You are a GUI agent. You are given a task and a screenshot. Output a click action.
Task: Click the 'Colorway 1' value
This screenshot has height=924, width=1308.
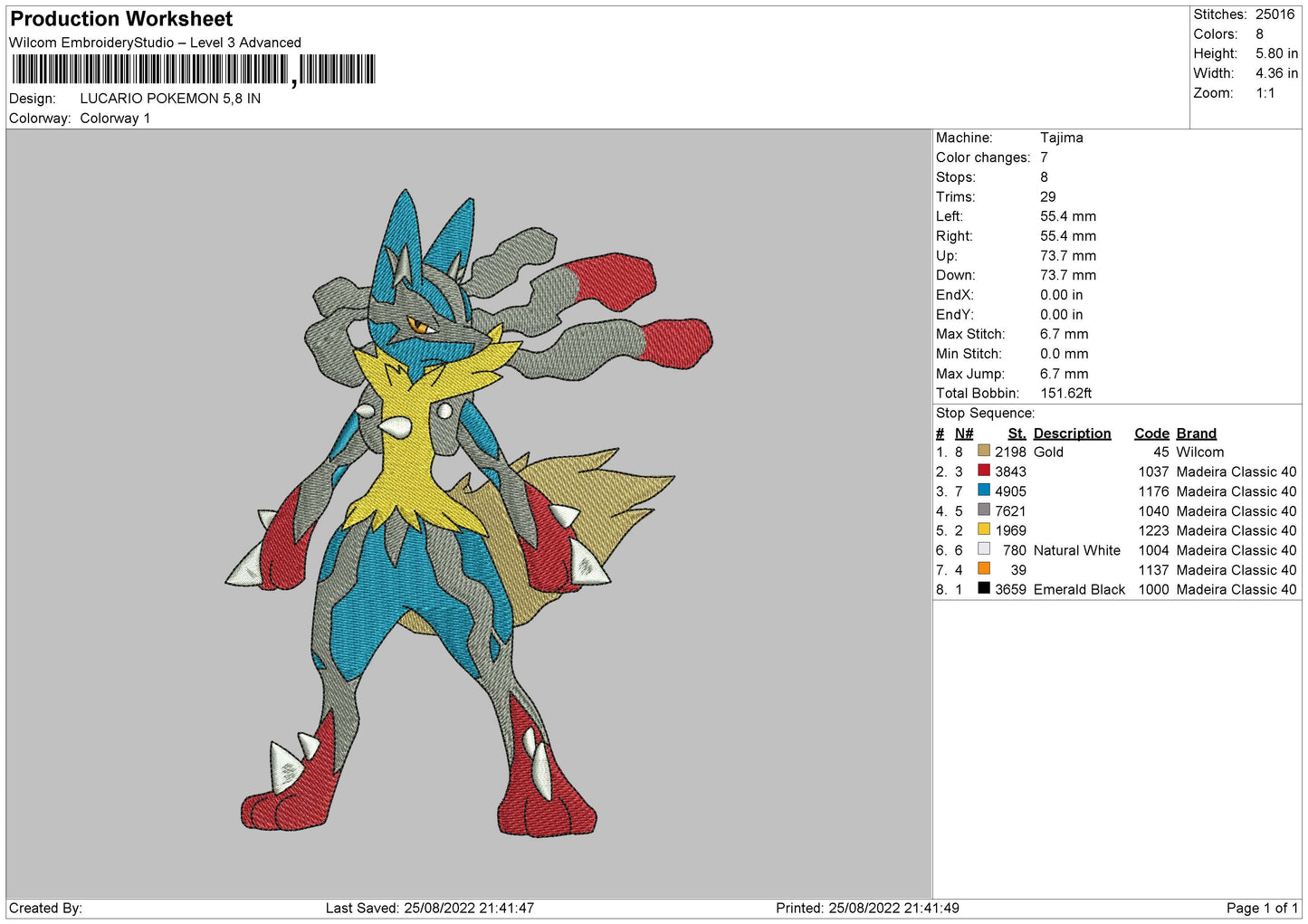click(115, 119)
